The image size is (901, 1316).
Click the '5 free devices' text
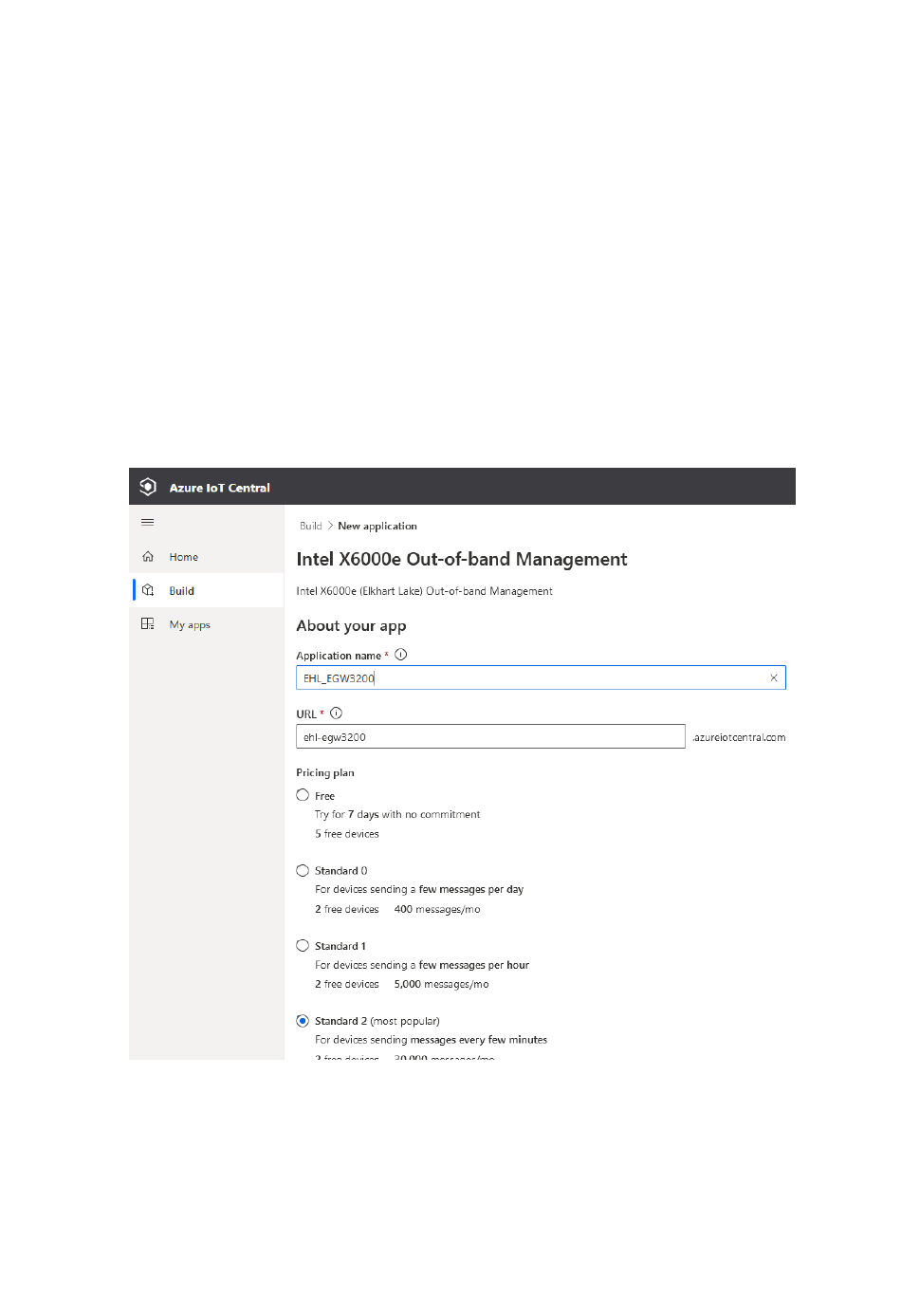(x=347, y=834)
